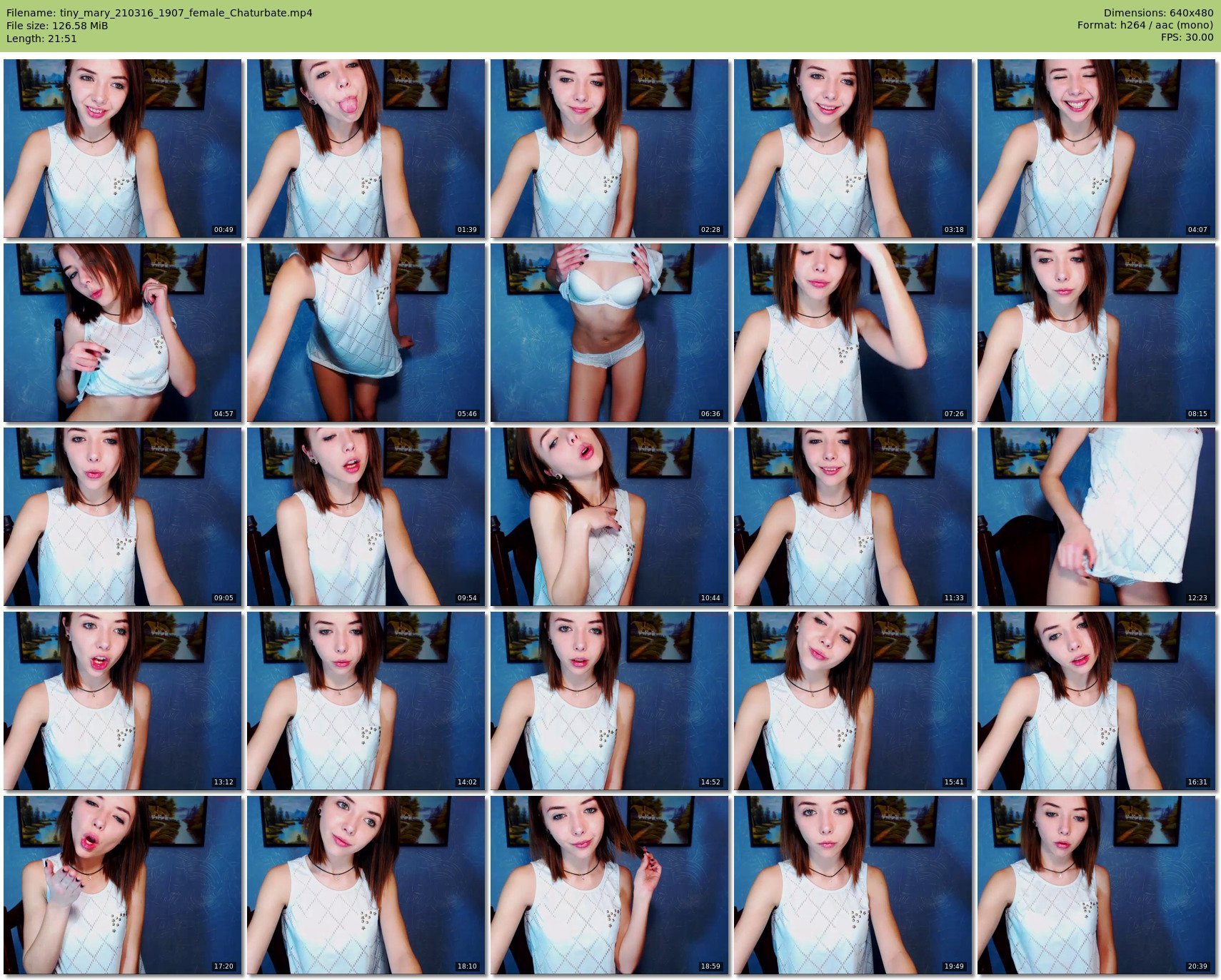This screenshot has height=980, width=1221.
Task: Open the frame timestamped 07:26
Action: pos(853,332)
